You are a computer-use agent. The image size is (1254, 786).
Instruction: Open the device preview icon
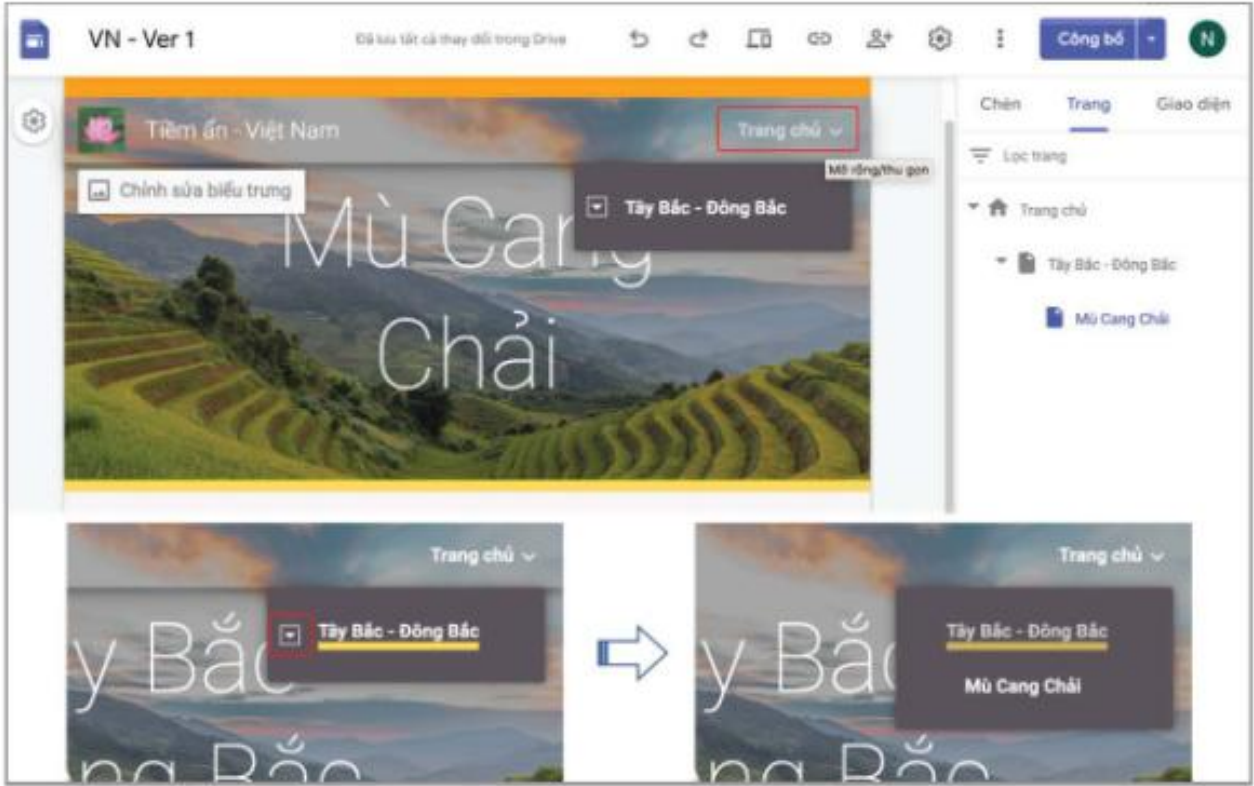[759, 39]
